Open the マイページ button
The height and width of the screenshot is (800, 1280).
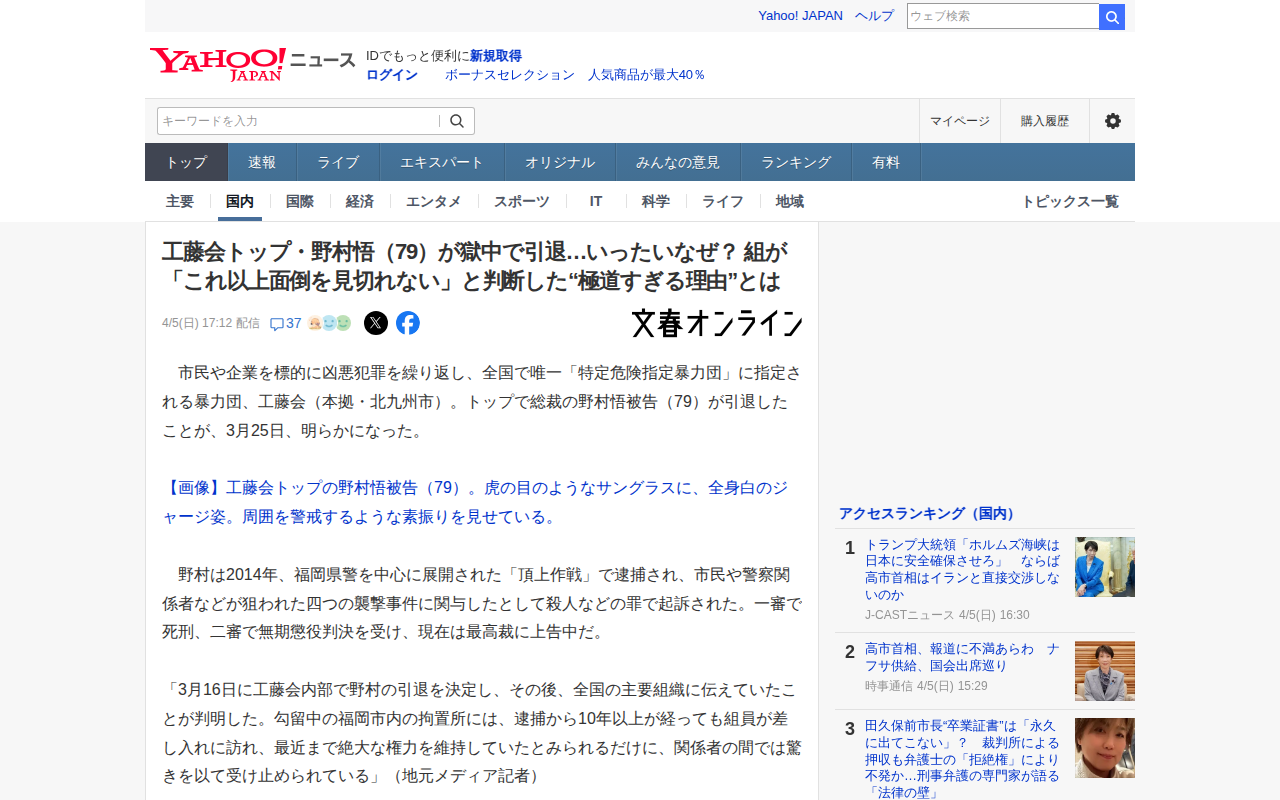960,121
